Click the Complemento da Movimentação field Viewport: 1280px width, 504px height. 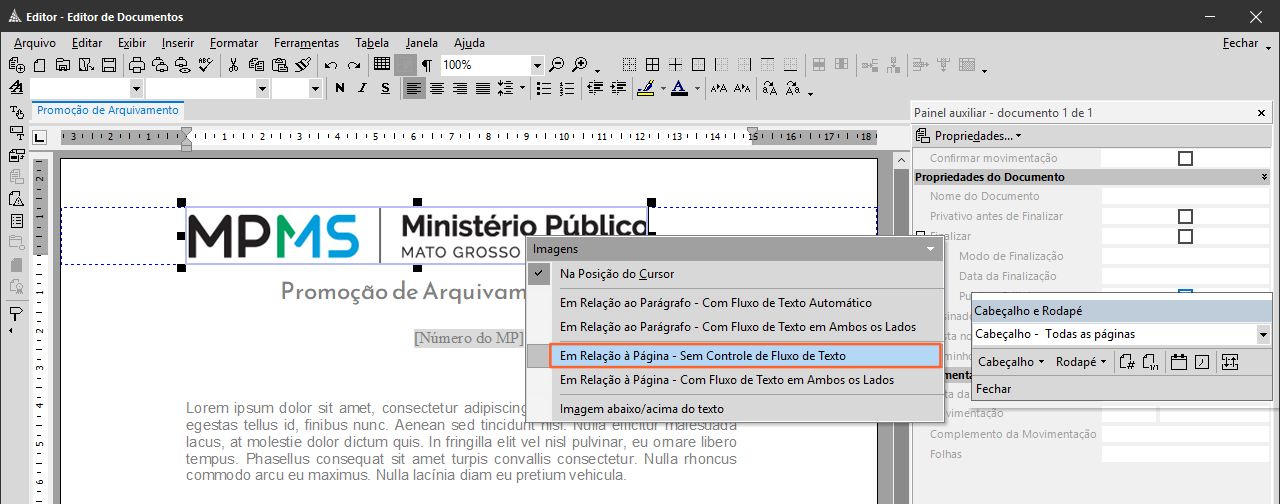[1187, 434]
